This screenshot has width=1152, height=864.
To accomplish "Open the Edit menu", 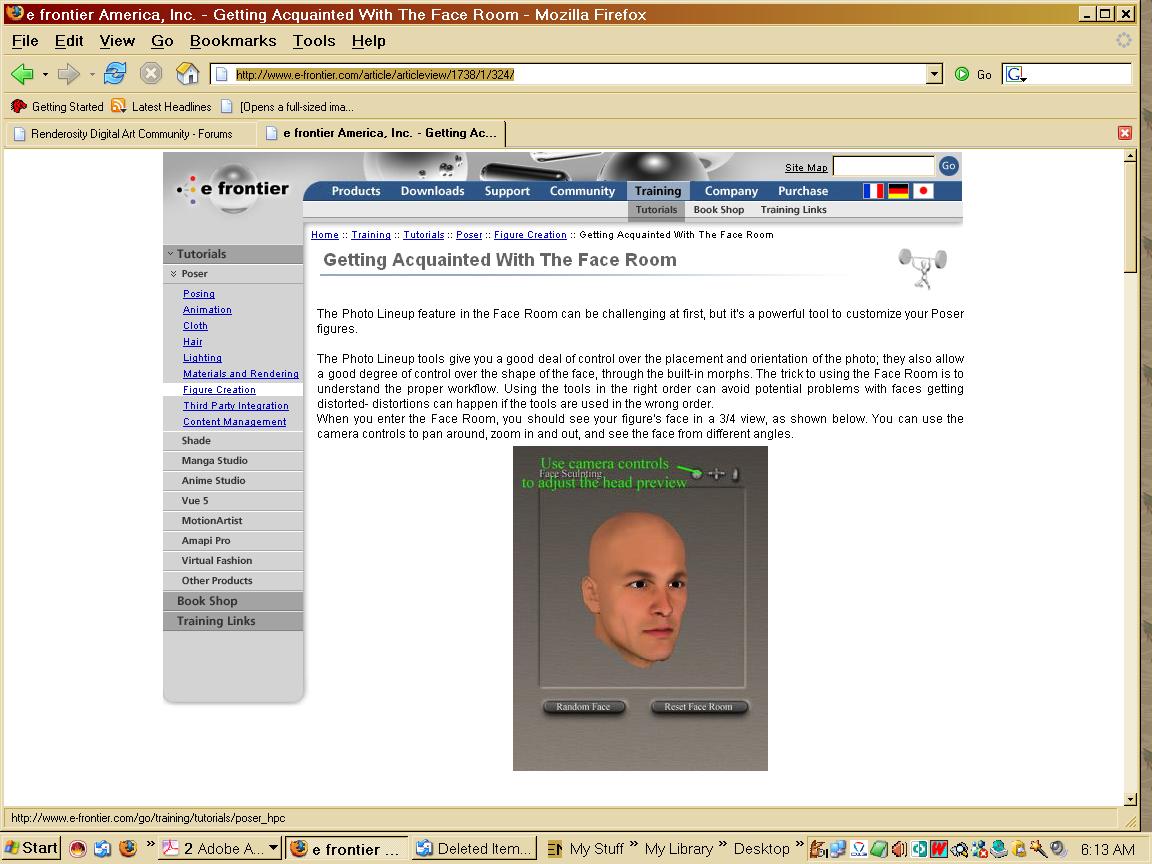I will 69,41.
